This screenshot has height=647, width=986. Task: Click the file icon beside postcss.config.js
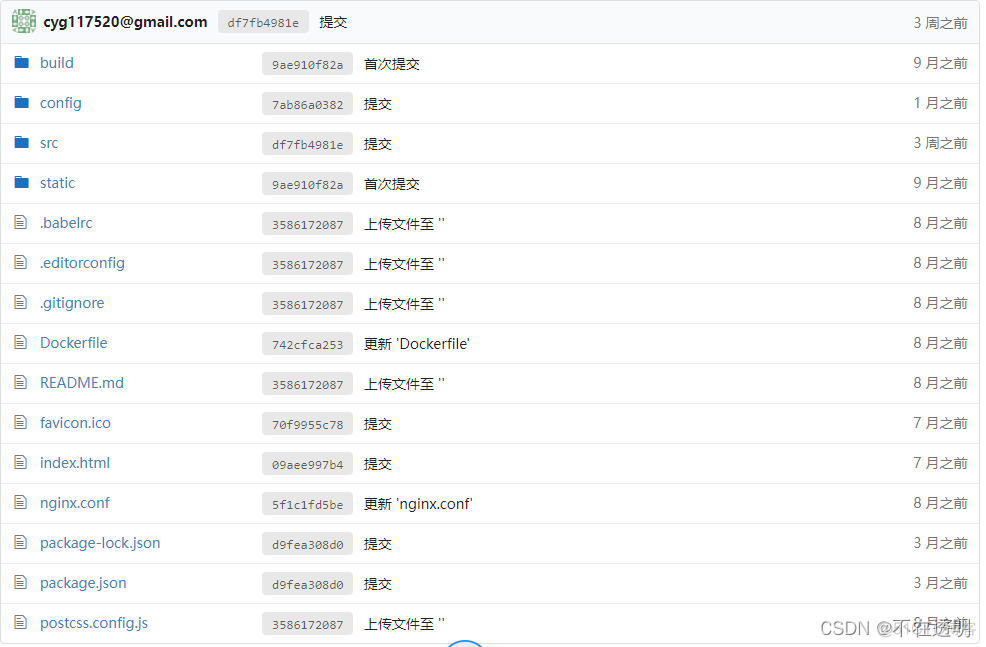click(x=21, y=622)
